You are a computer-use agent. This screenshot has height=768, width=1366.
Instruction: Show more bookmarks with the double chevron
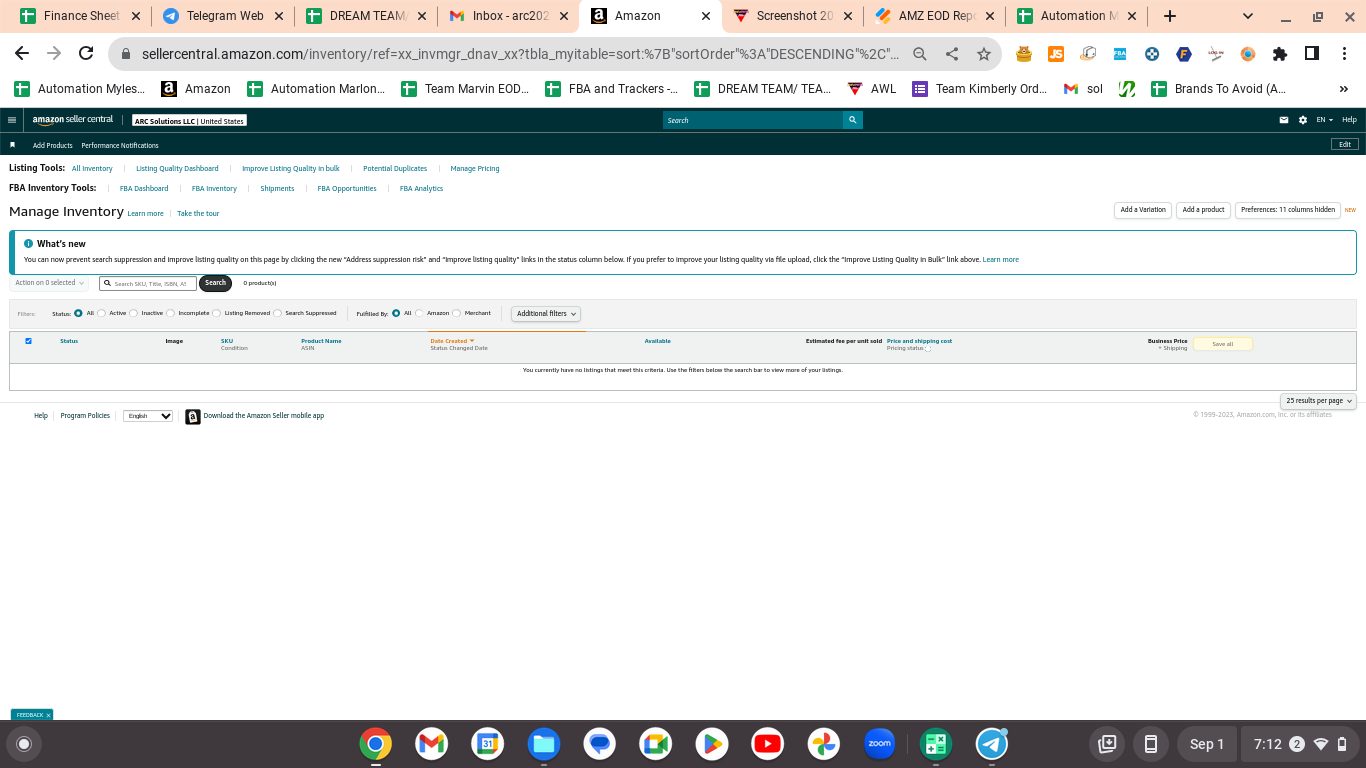(1343, 89)
